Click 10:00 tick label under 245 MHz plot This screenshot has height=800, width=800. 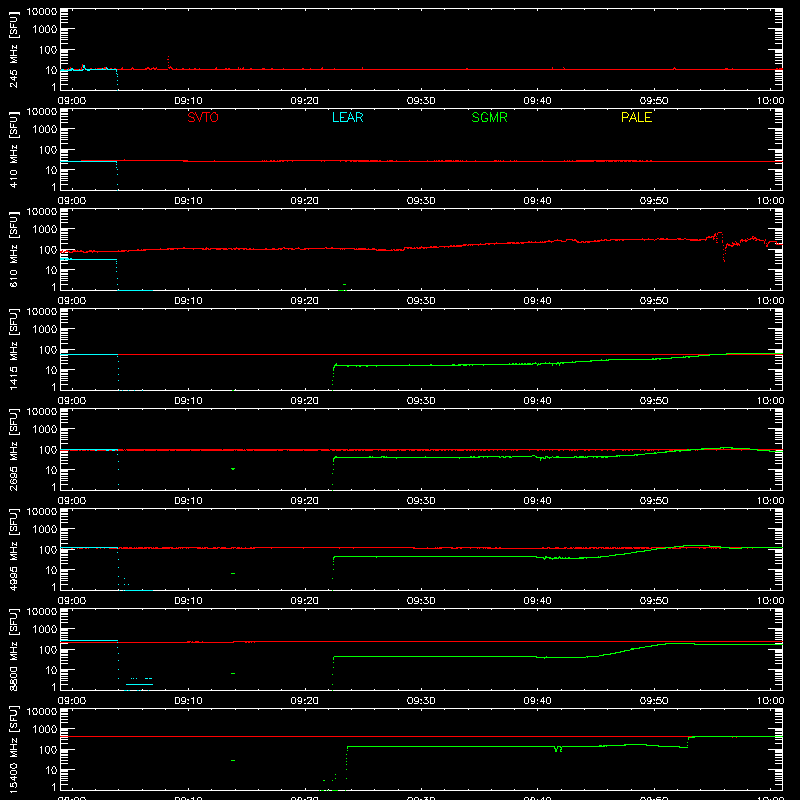(770, 101)
